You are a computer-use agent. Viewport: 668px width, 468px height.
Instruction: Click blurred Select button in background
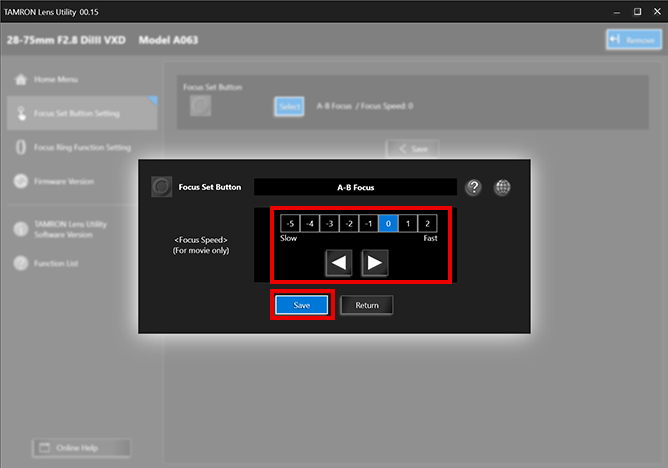point(289,106)
